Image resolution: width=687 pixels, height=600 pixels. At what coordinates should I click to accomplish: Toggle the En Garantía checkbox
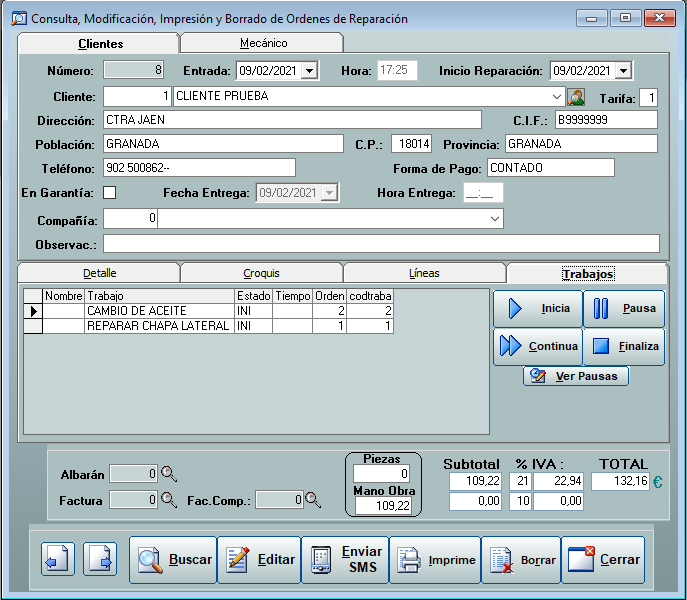[x=110, y=192]
